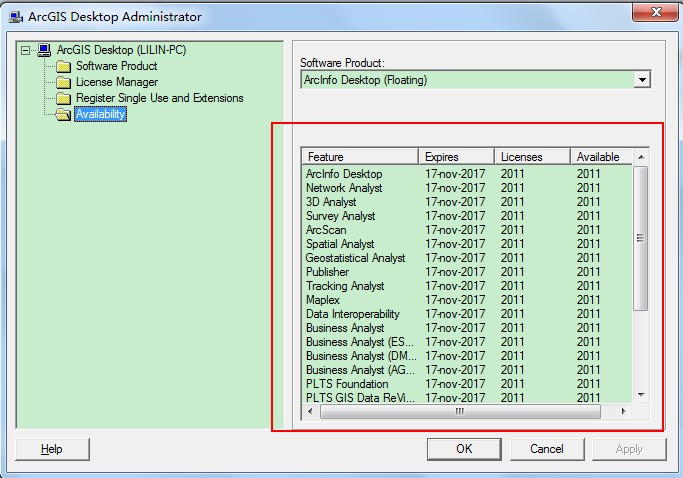
Task: Select the 3D Analyst row
Action: click(467, 202)
